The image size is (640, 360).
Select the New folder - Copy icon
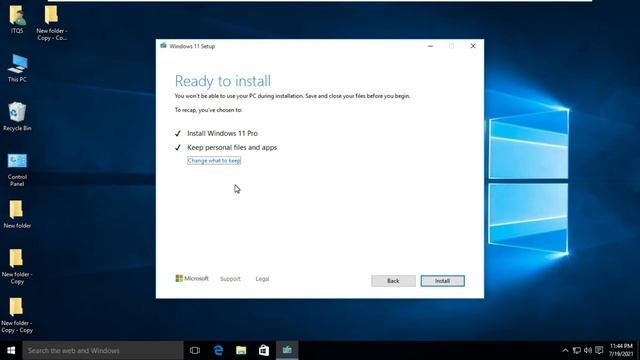pyautogui.click(x=17, y=267)
